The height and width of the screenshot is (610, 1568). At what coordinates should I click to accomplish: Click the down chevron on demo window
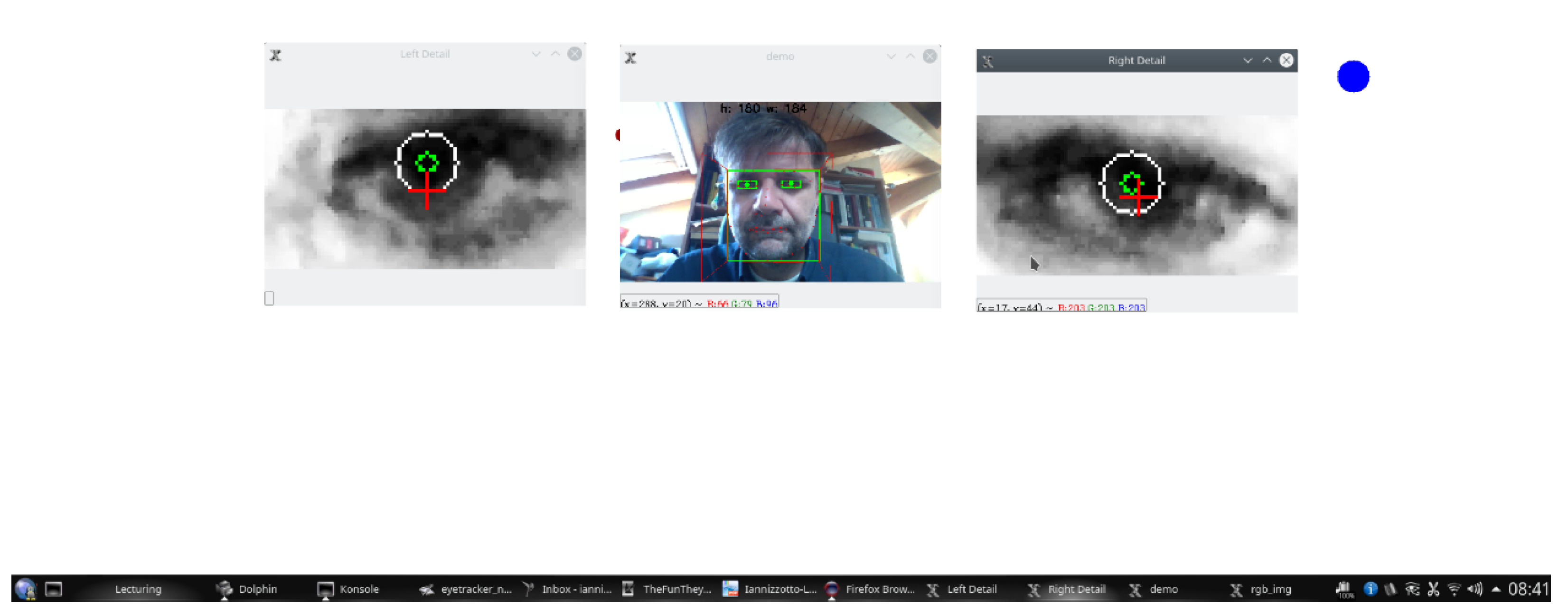coord(891,57)
